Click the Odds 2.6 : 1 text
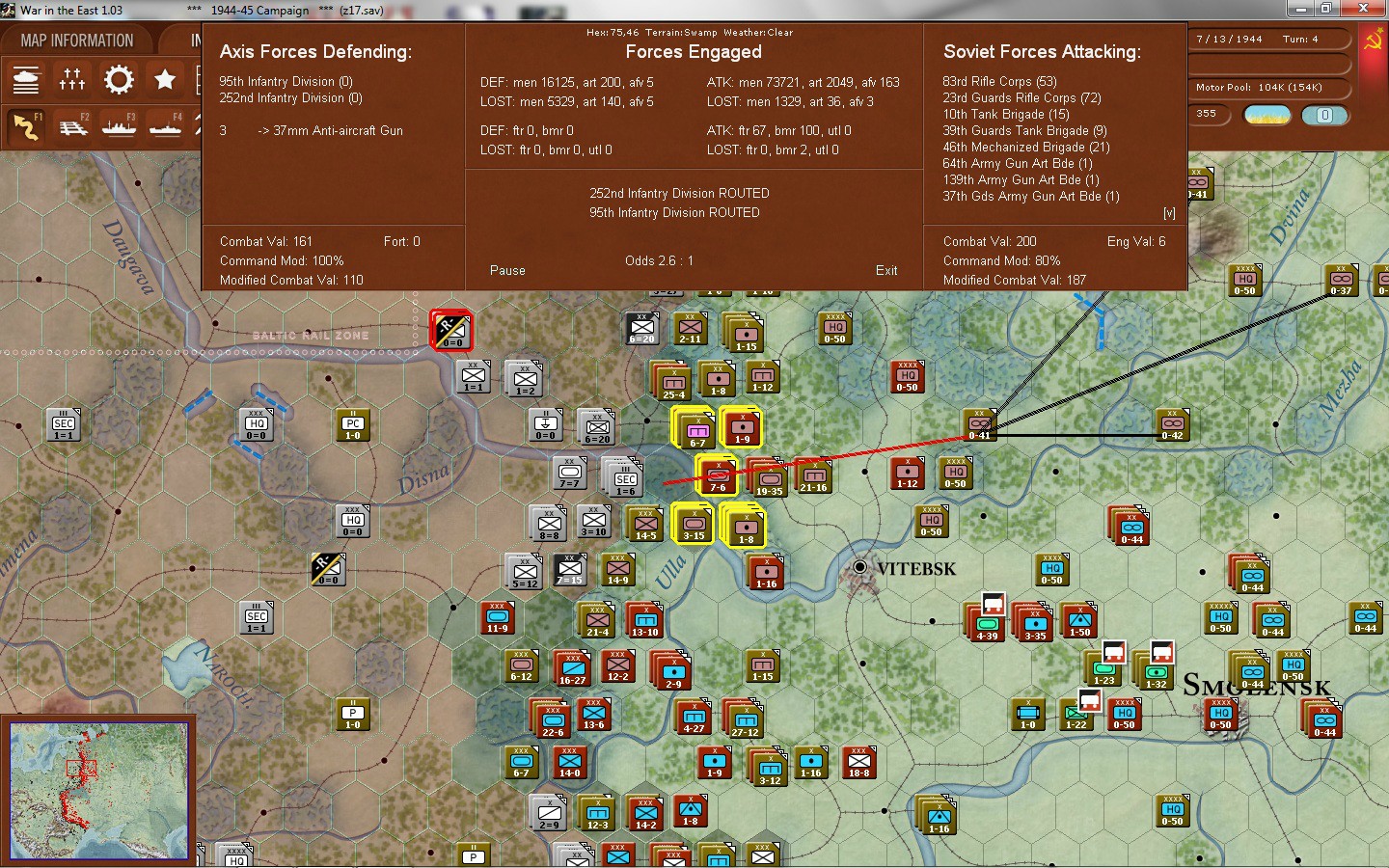Viewport: 1389px width, 868px height. (659, 261)
